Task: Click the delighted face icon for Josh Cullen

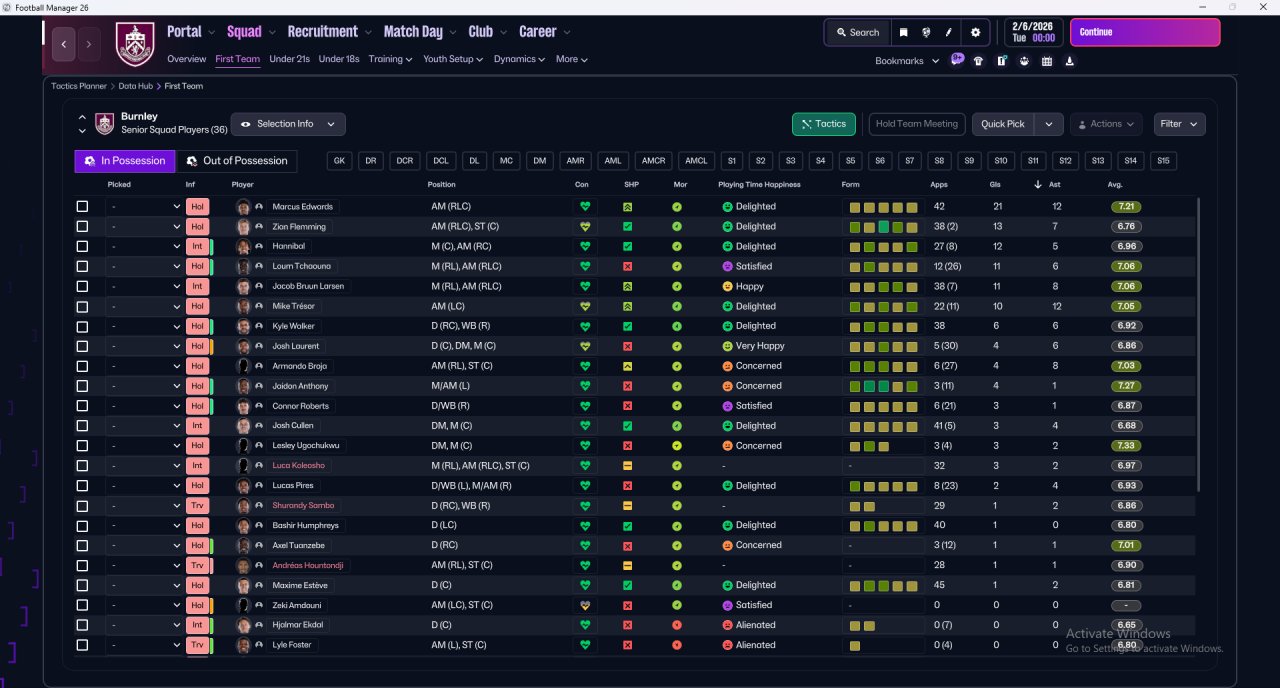Action: pos(727,426)
